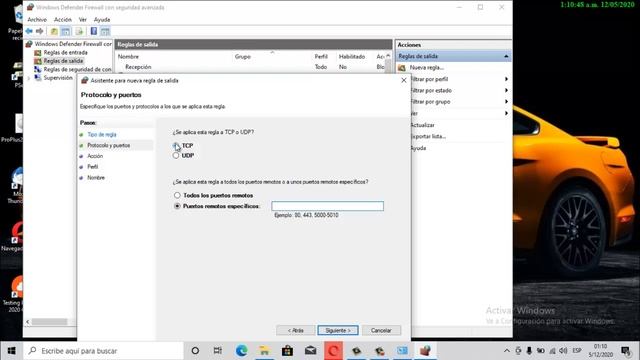Click the red recorder icon on taskbar
The height and width of the screenshot is (360, 640).
tap(333, 351)
